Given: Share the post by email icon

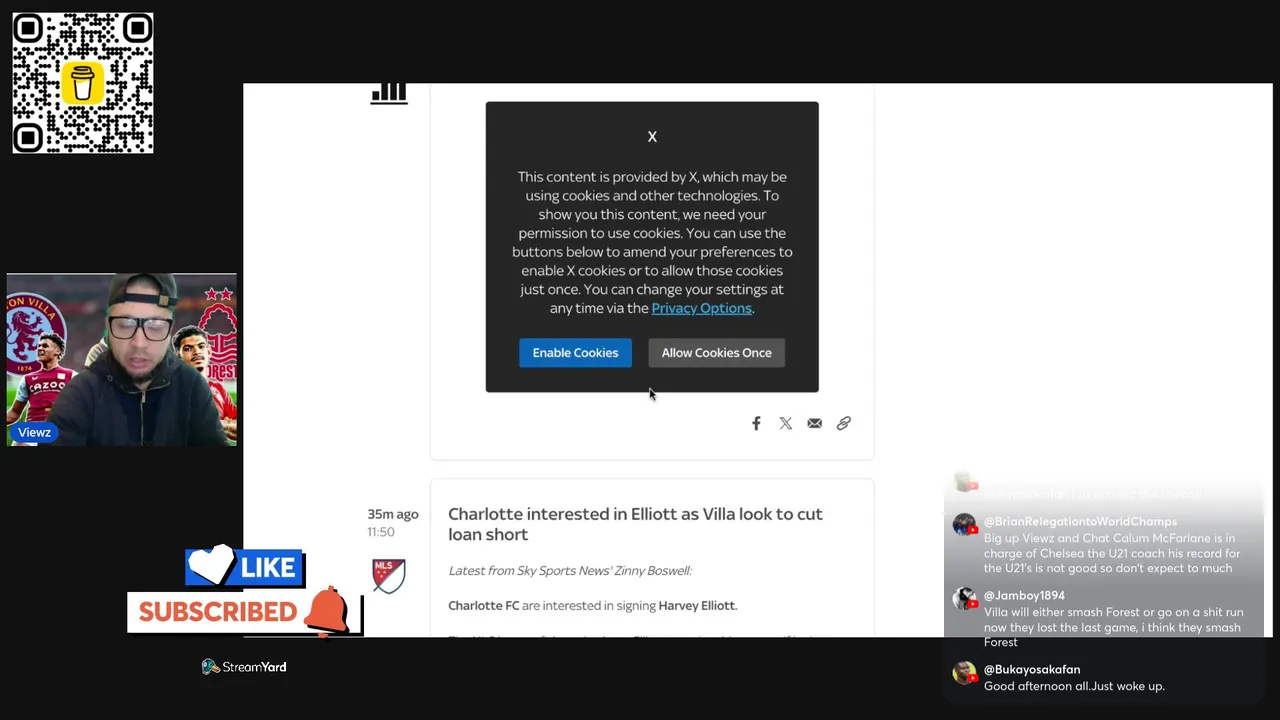Looking at the screenshot, I should 815,423.
